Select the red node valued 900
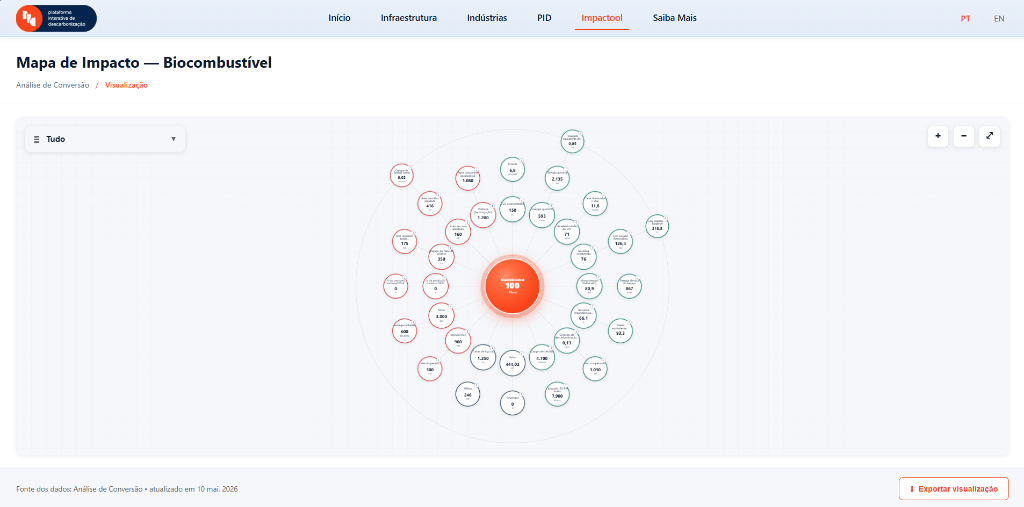Viewport: 1024px width, 507px height. 458,340
